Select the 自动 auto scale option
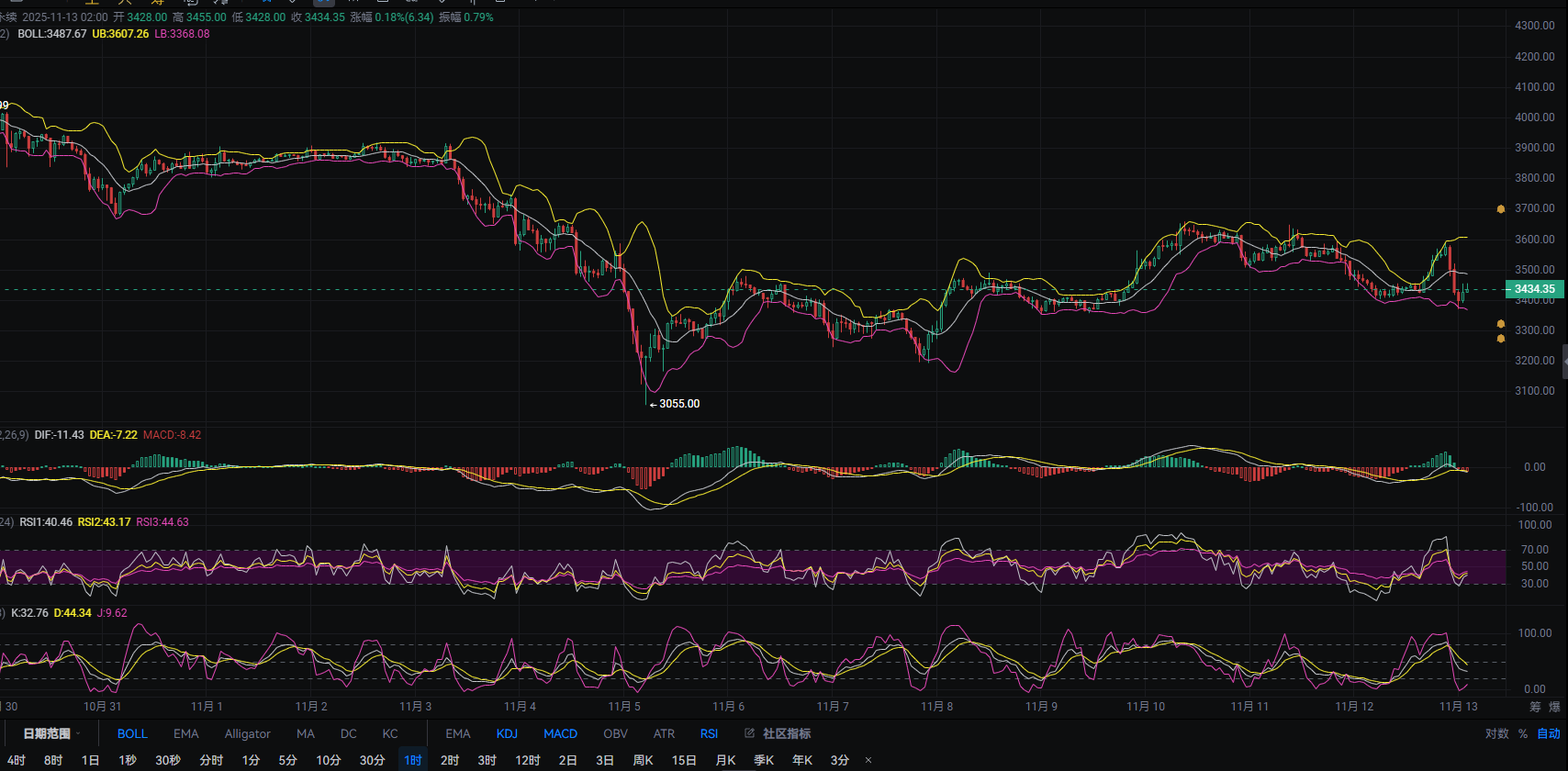Viewport: 1568px width, 771px height. coord(1548,733)
